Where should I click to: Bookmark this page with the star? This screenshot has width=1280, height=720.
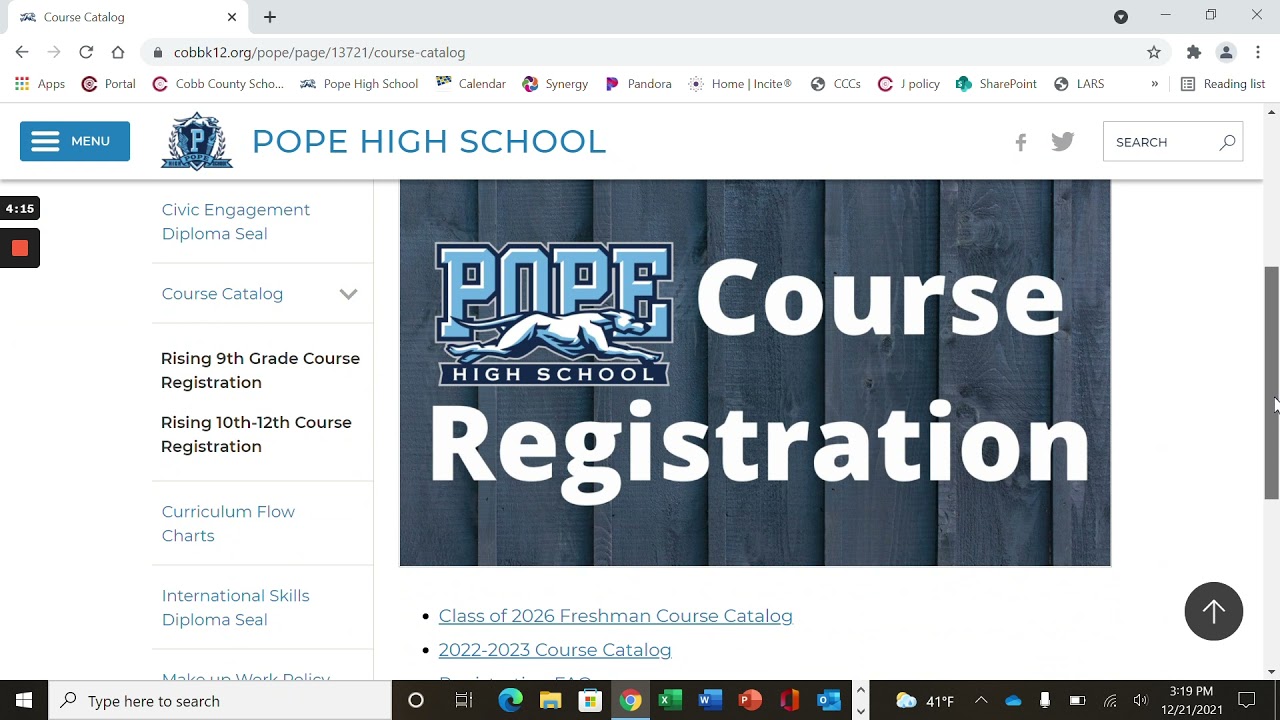pos(1154,52)
